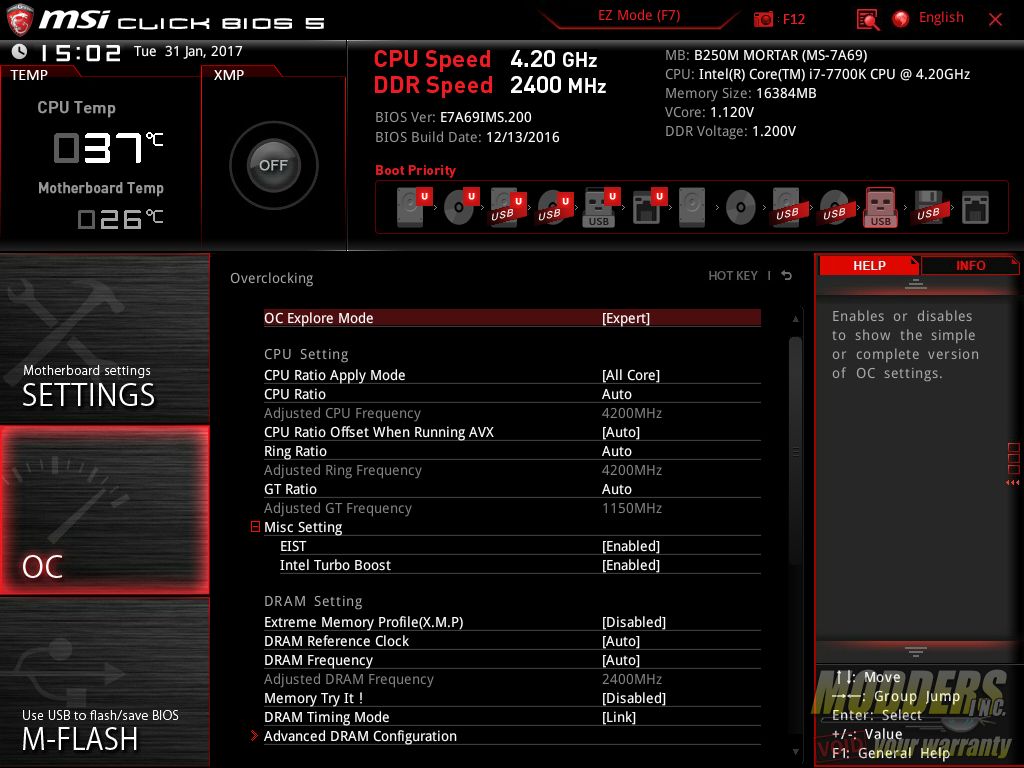Select the UEFI optical drive boot device

pyautogui.click(x=461, y=207)
